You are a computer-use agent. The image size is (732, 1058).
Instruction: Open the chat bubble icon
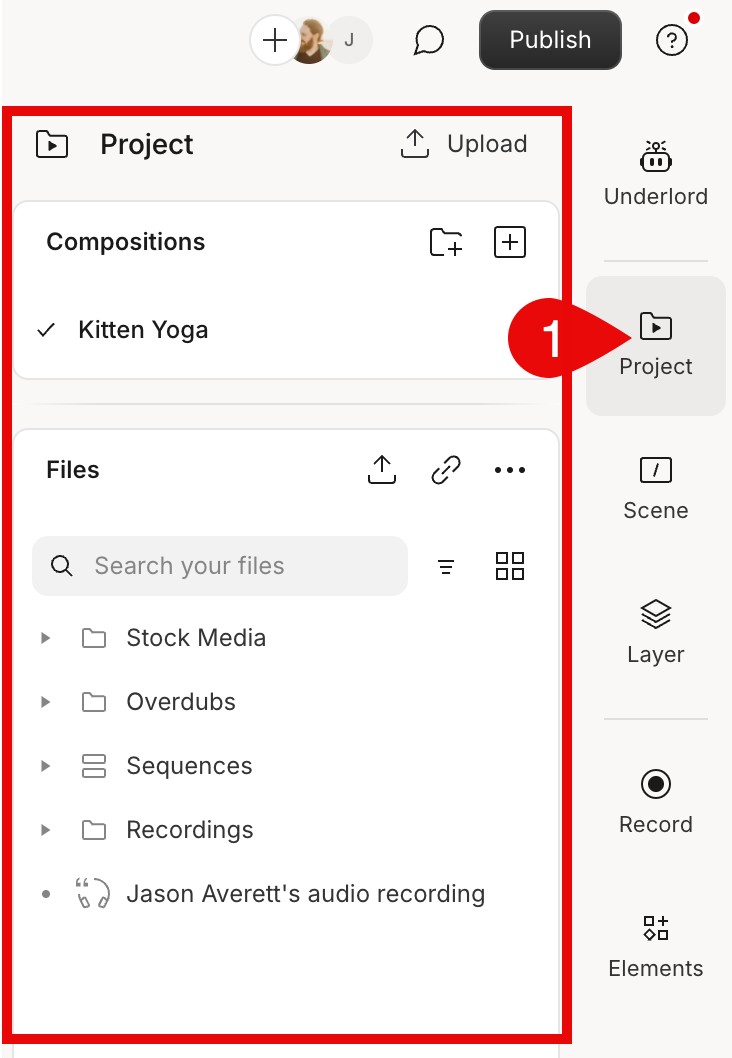pos(428,40)
